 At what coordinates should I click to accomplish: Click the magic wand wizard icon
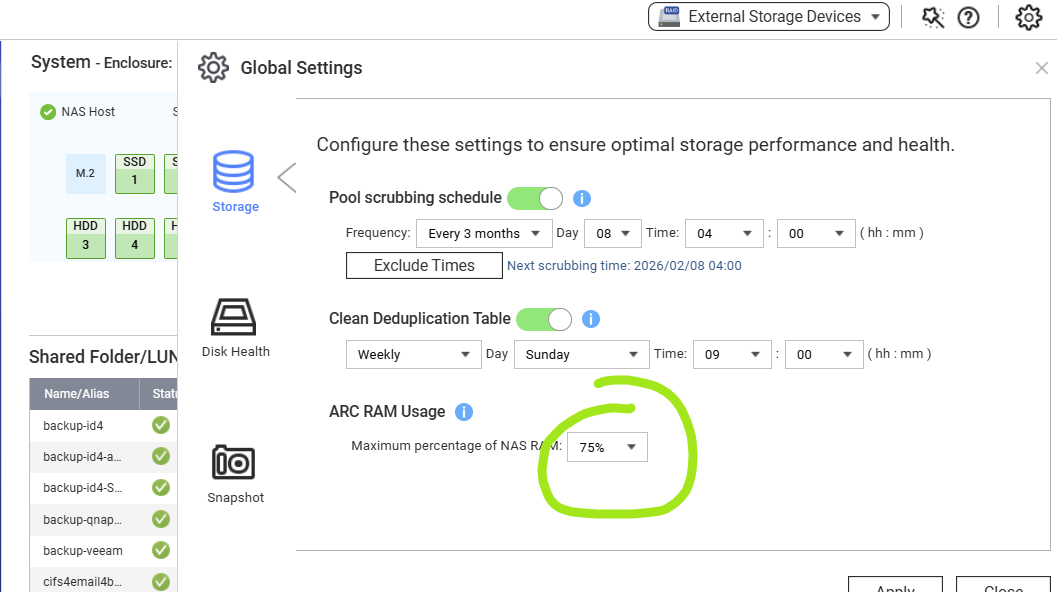[933, 17]
